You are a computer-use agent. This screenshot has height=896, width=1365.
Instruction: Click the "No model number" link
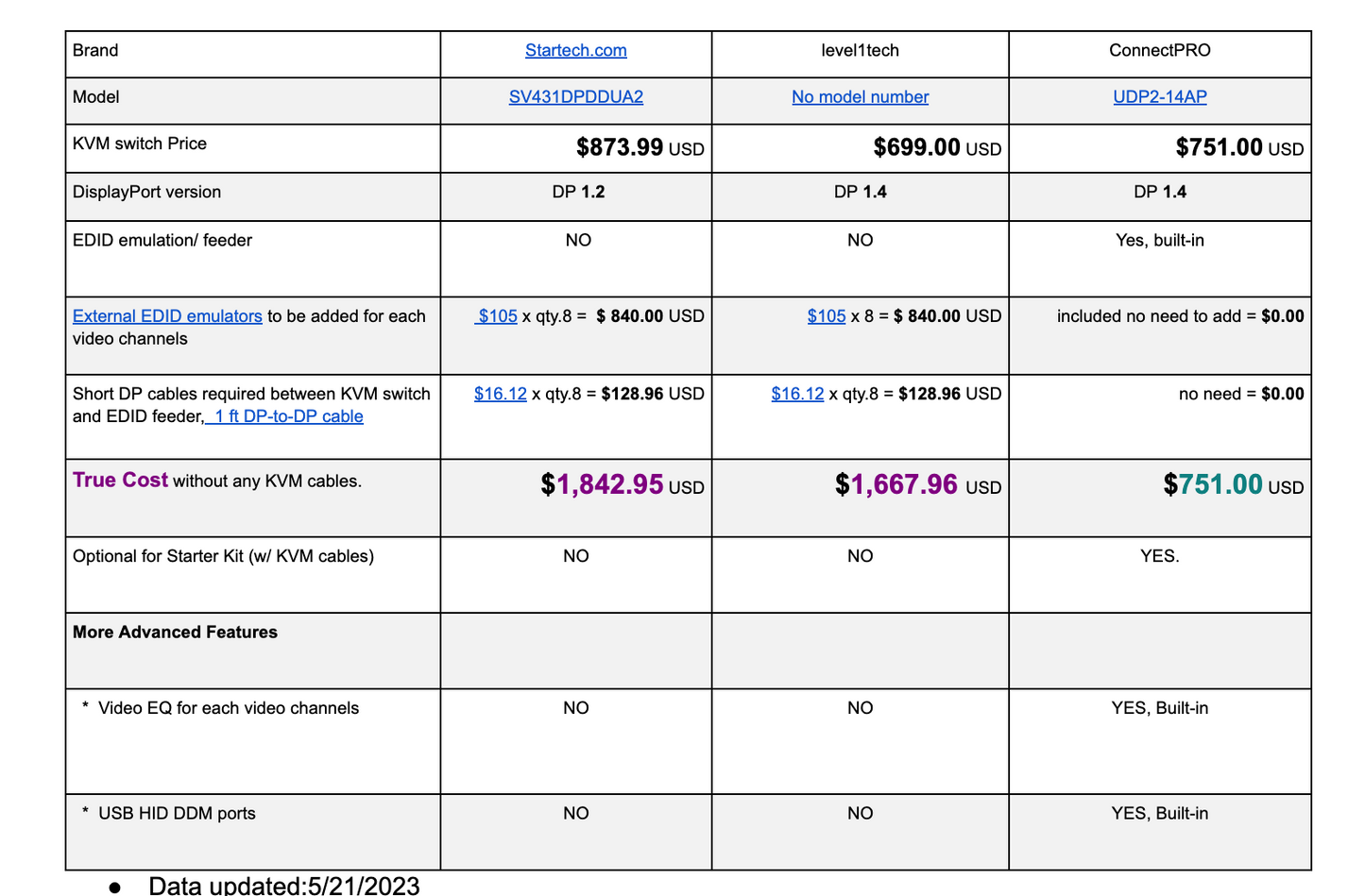[860, 97]
